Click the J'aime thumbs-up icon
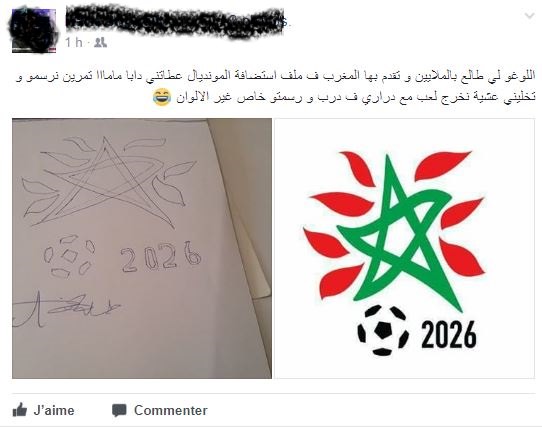Viewport: 542px width, 427px height. [x=20, y=410]
